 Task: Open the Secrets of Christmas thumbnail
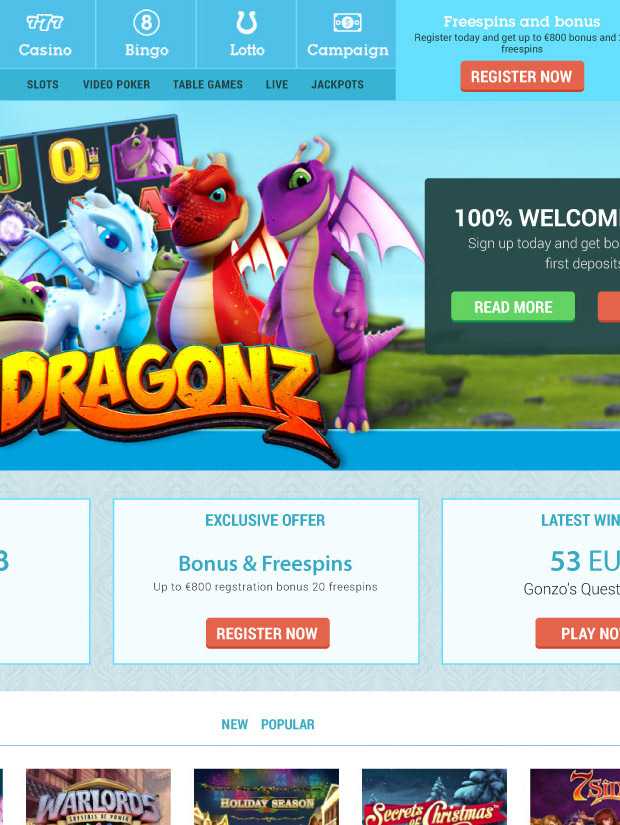[x=434, y=797]
